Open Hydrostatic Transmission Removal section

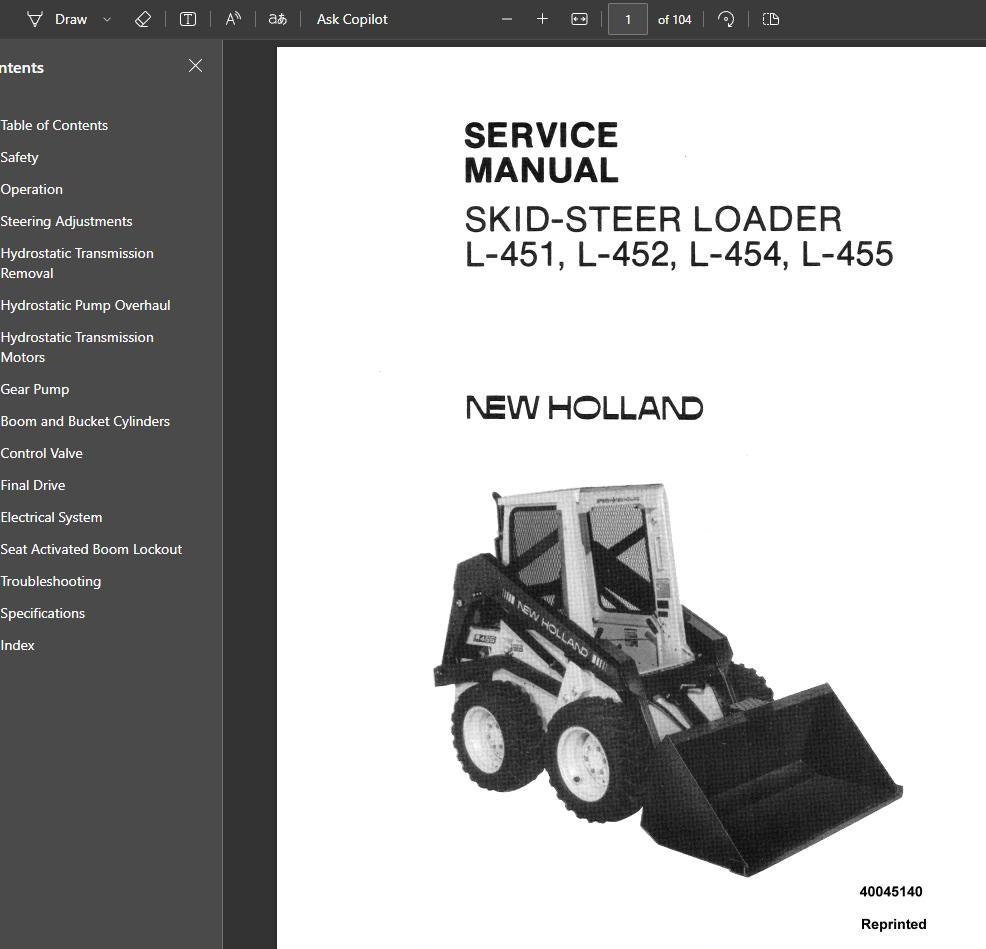point(77,263)
